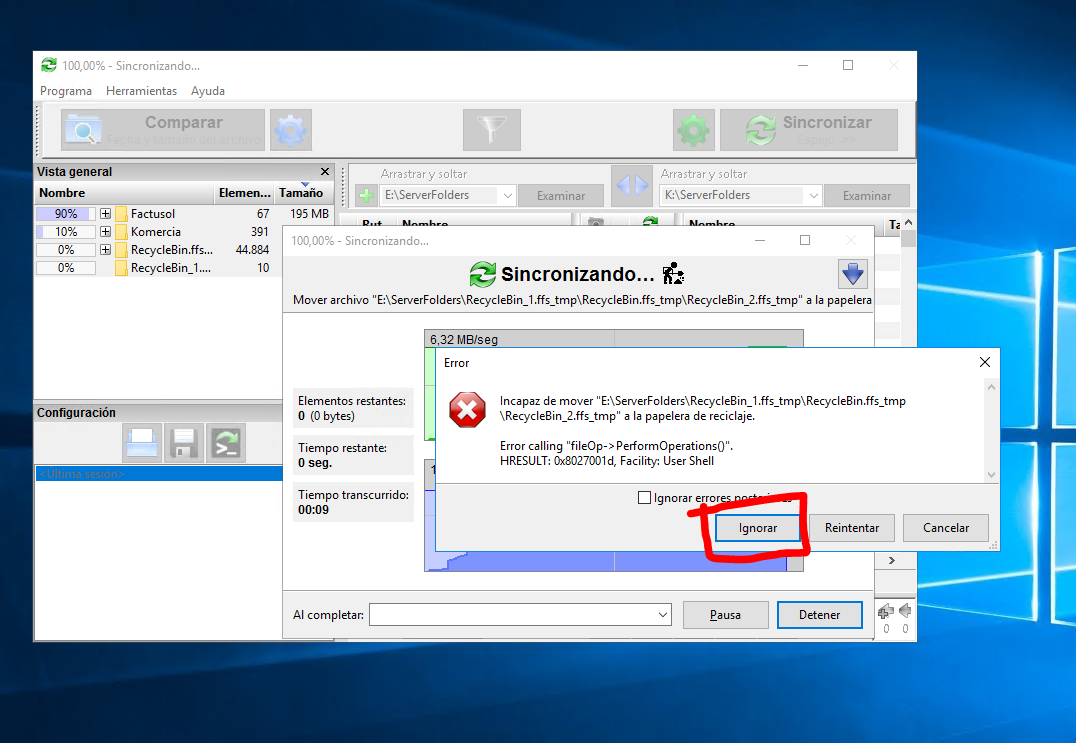Image resolution: width=1076 pixels, height=743 pixels.
Task: Click the blue comparison settings gear icon
Action: 291,130
